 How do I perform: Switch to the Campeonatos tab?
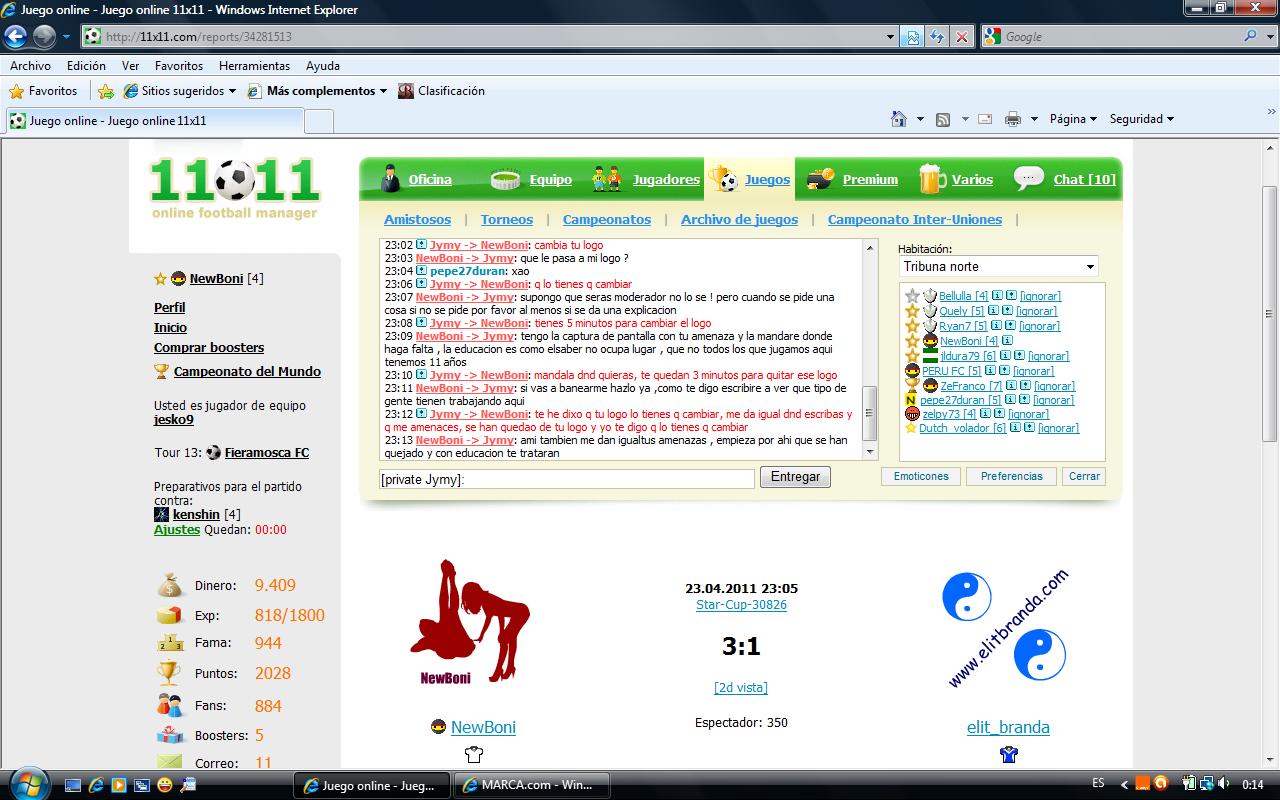(606, 219)
